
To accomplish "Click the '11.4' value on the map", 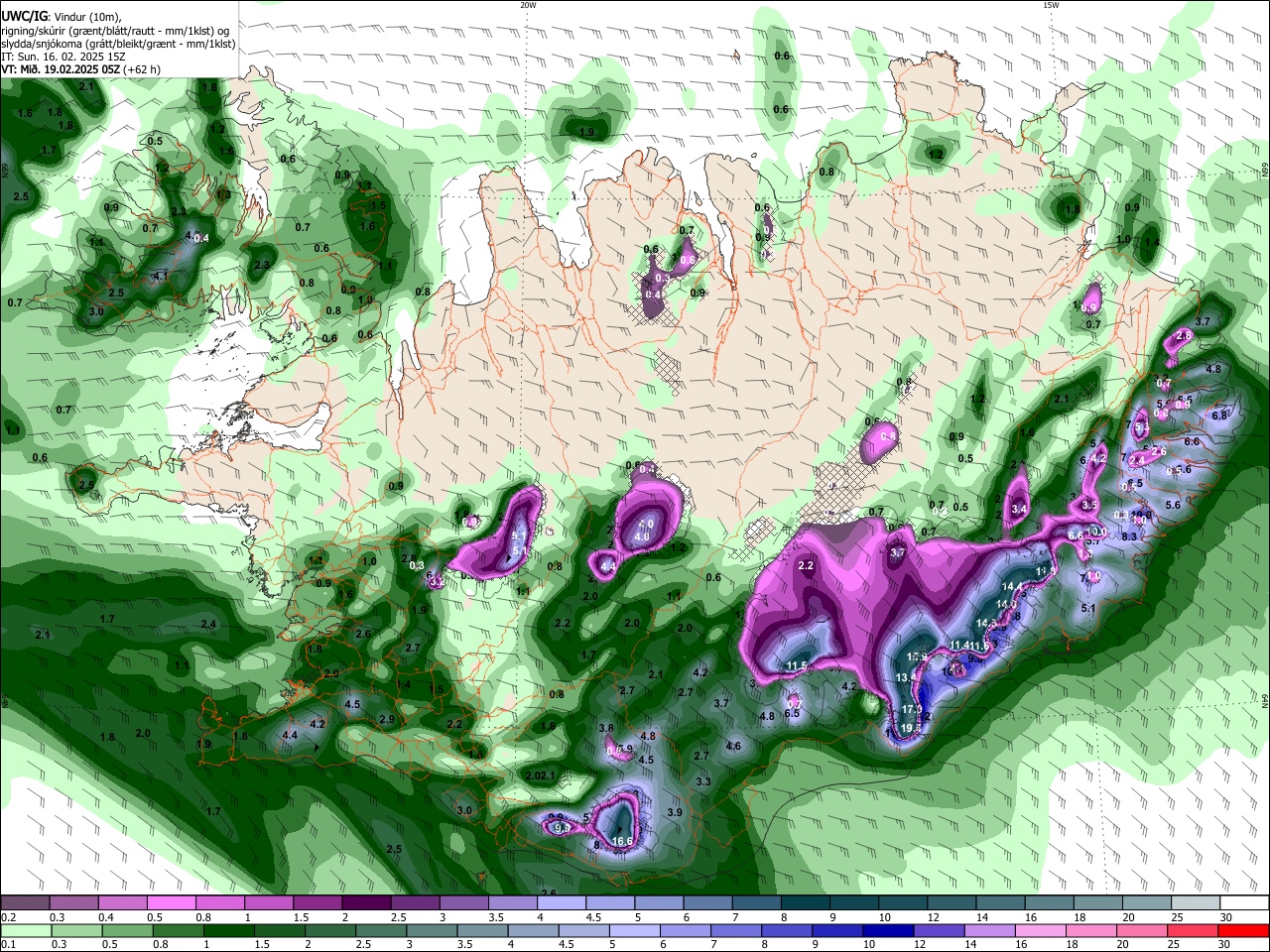I will click(960, 645).
